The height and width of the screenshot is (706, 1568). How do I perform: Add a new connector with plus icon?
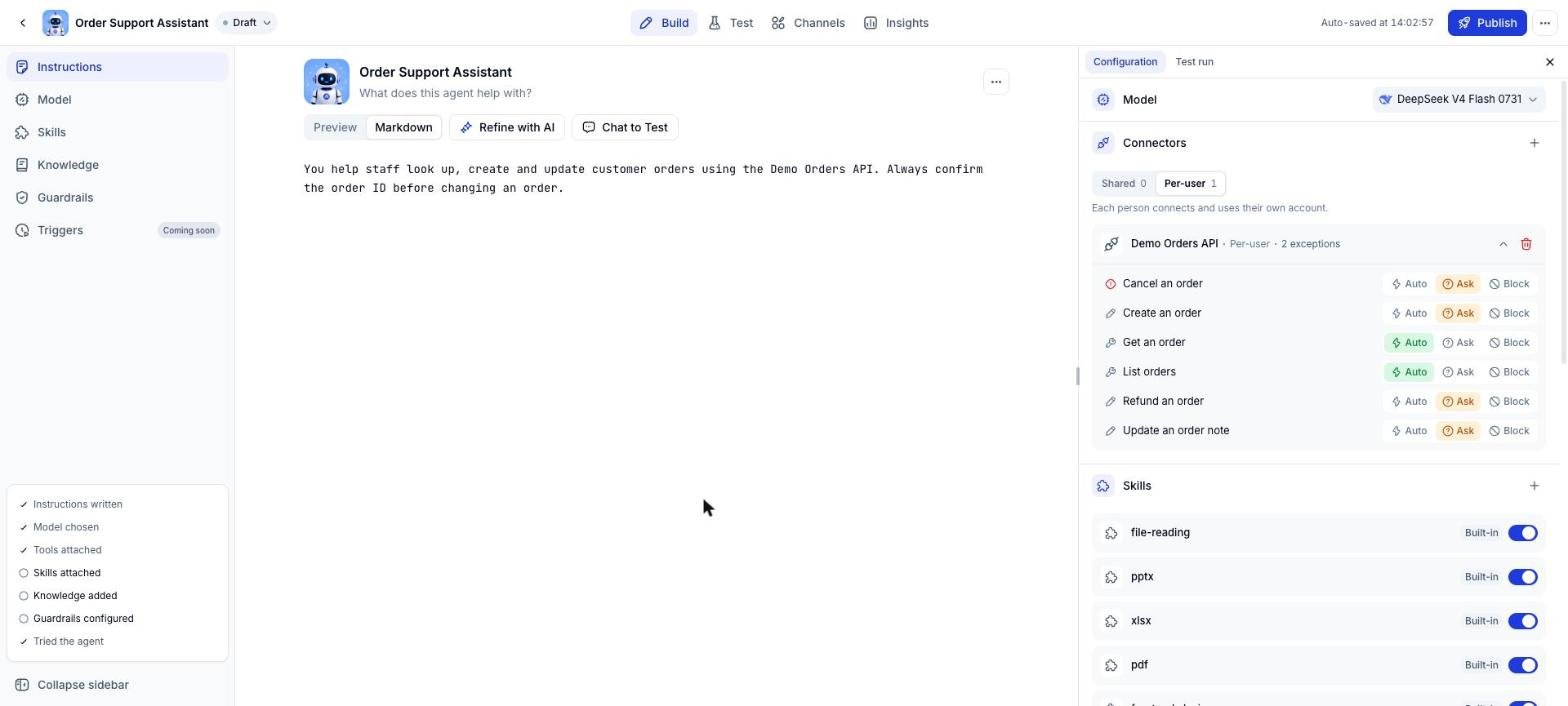pos(1534,143)
